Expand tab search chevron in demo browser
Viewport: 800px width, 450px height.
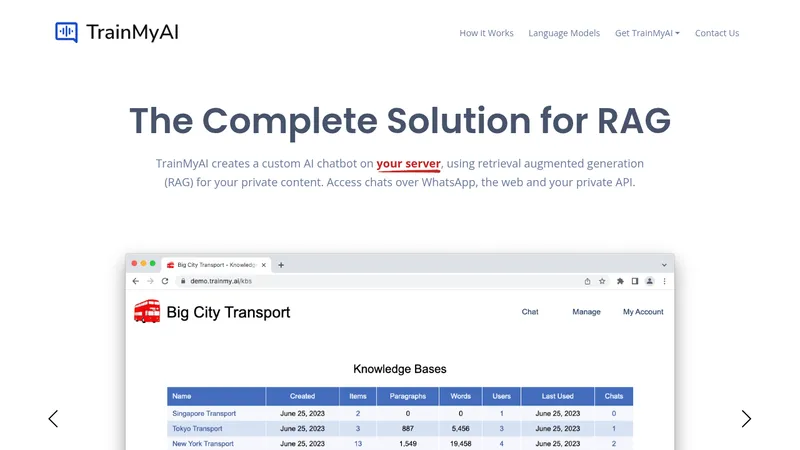pyautogui.click(x=664, y=265)
